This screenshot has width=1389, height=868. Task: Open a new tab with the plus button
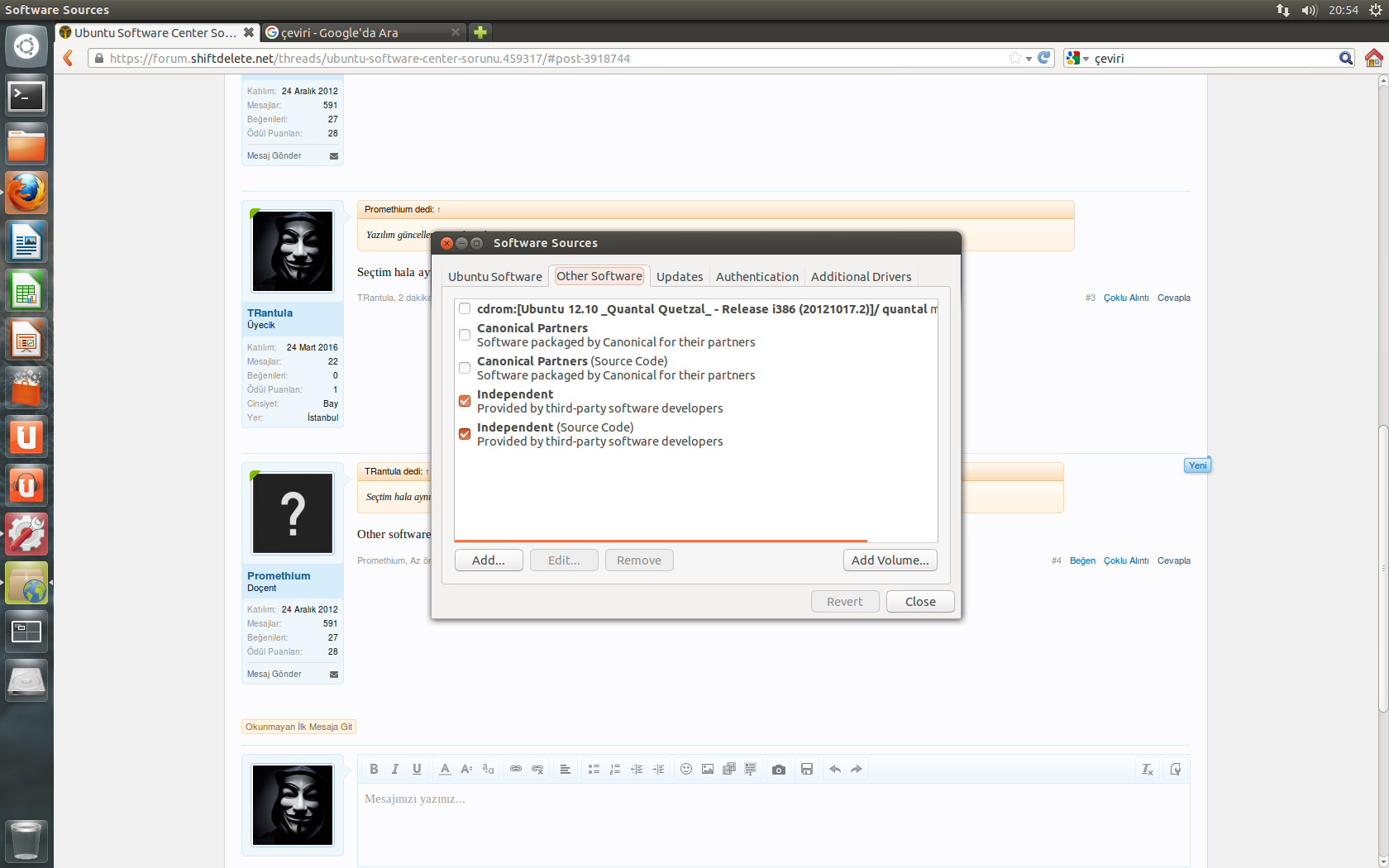click(480, 32)
